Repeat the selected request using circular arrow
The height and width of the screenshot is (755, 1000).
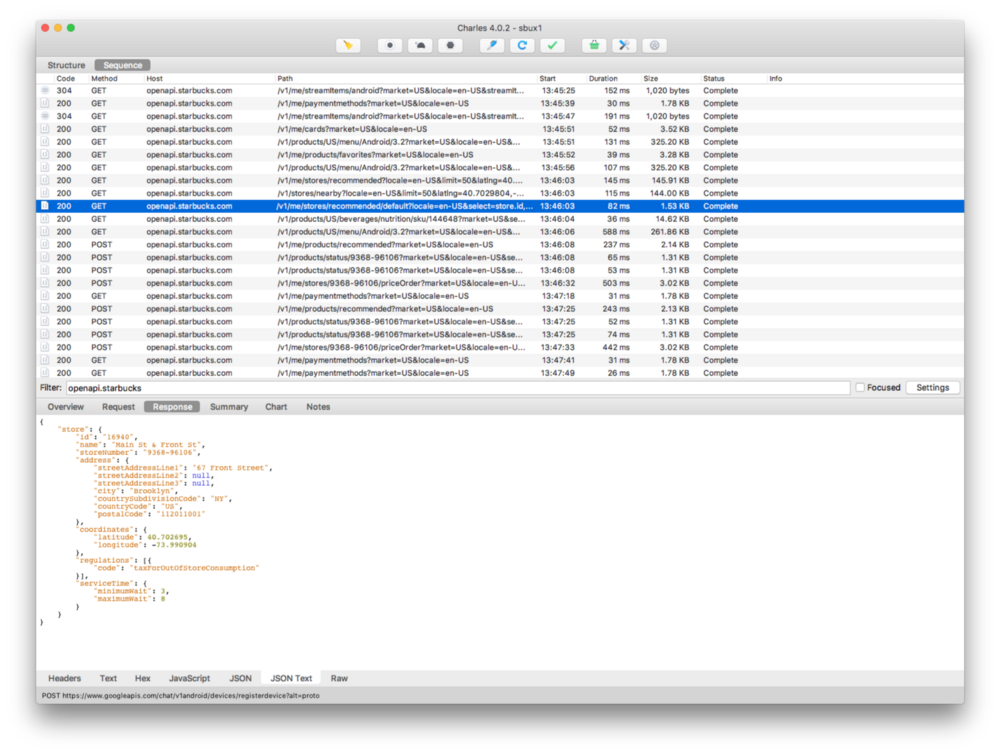click(522, 45)
